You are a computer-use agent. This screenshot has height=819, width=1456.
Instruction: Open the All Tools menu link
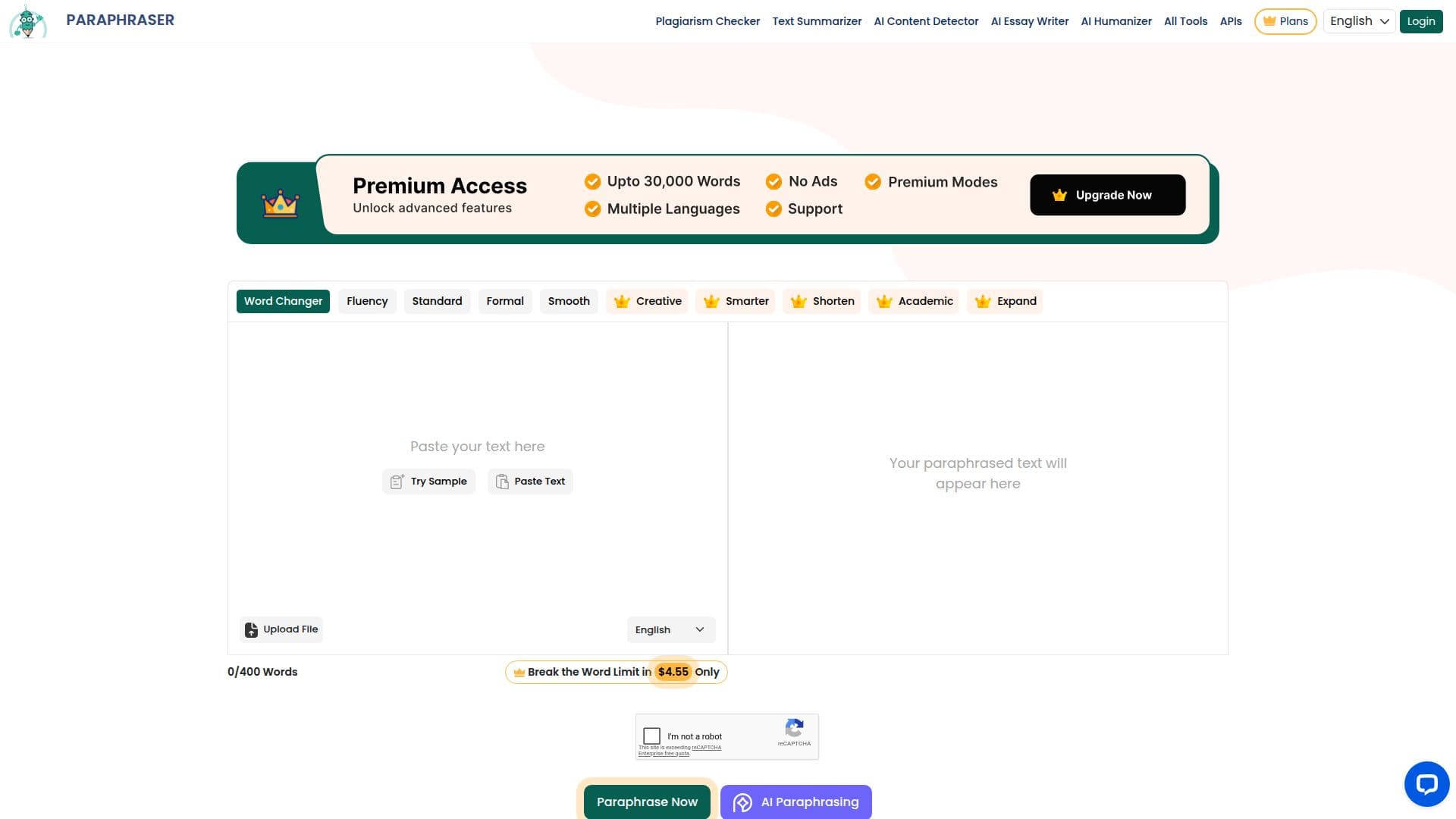tap(1185, 21)
